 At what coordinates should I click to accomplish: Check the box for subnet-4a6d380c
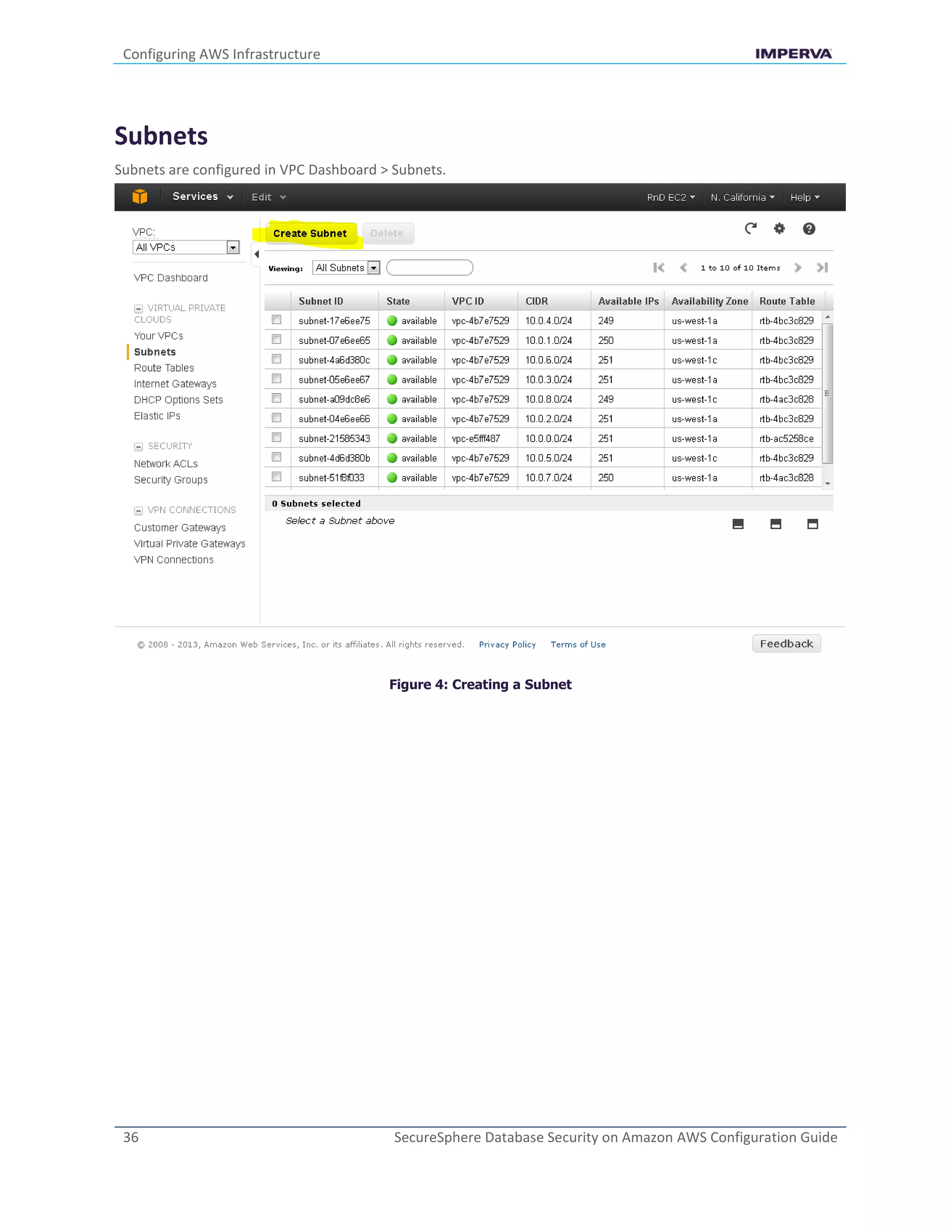point(277,359)
